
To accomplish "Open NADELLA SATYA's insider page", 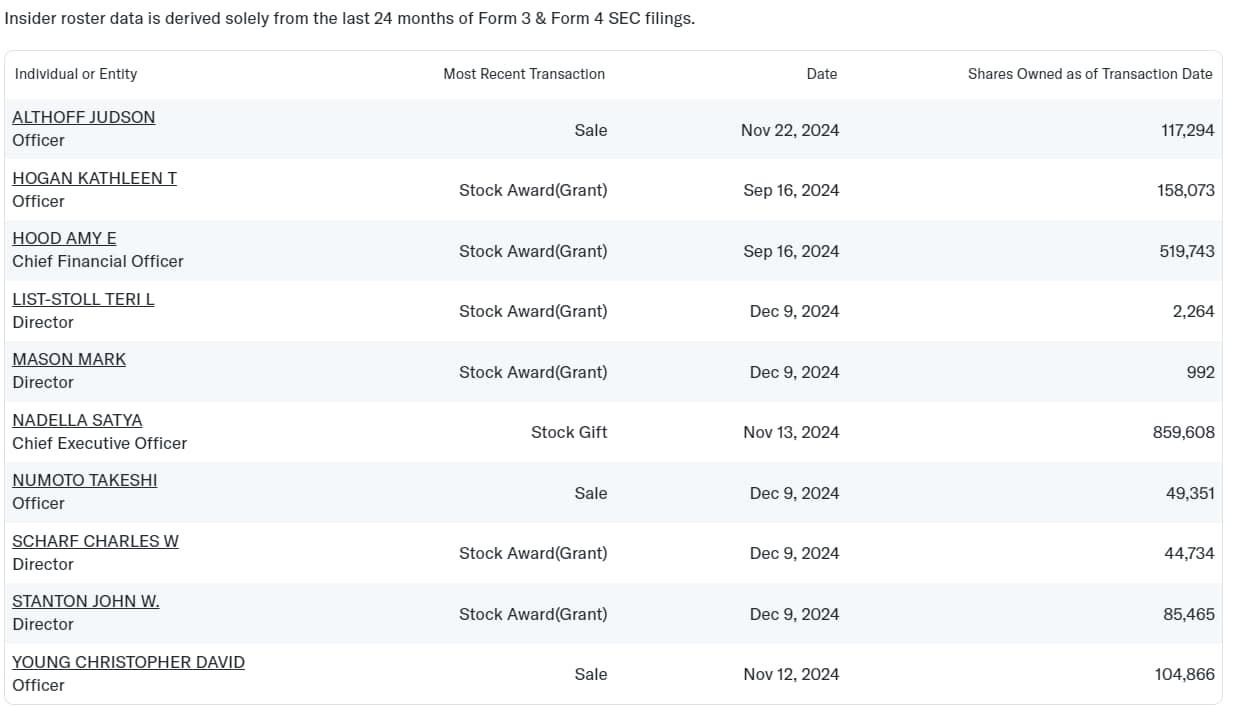I will 77,419.
